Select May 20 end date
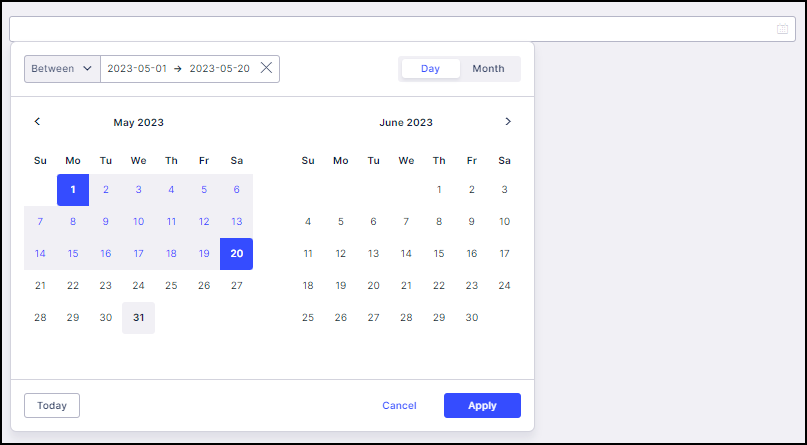 click(x=236, y=254)
